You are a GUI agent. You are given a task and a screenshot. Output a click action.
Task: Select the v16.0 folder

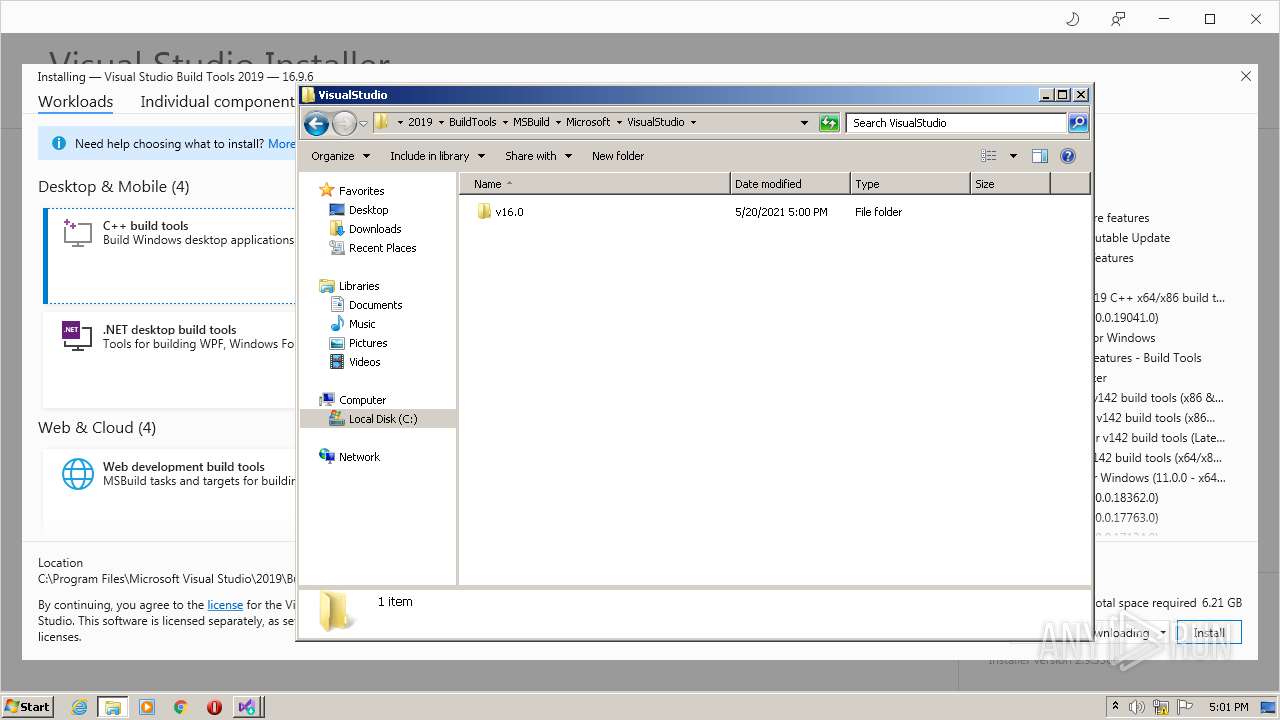coord(500,212)
